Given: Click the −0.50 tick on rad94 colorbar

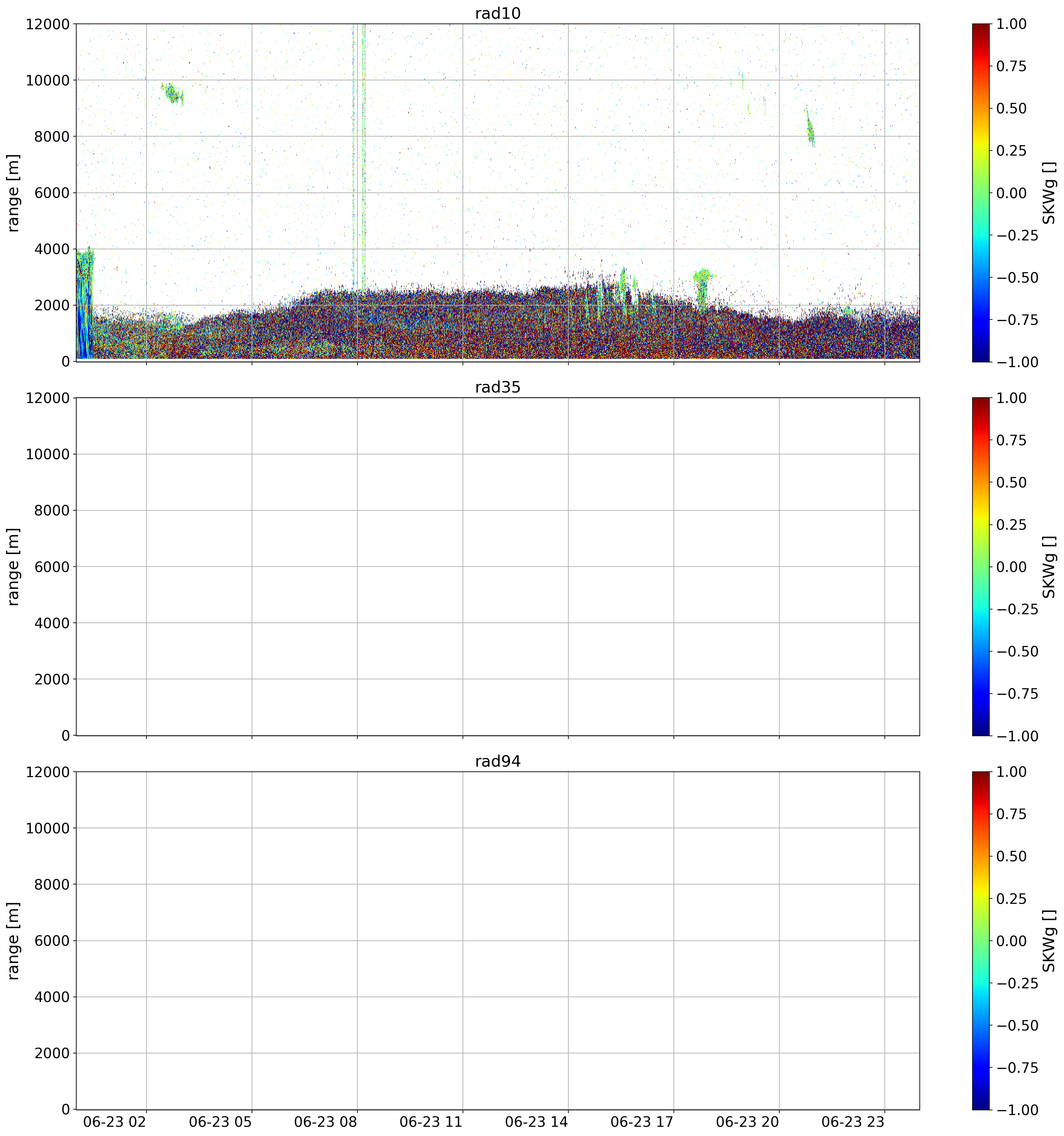Looking at the screenshot, I should 1017,1026.
